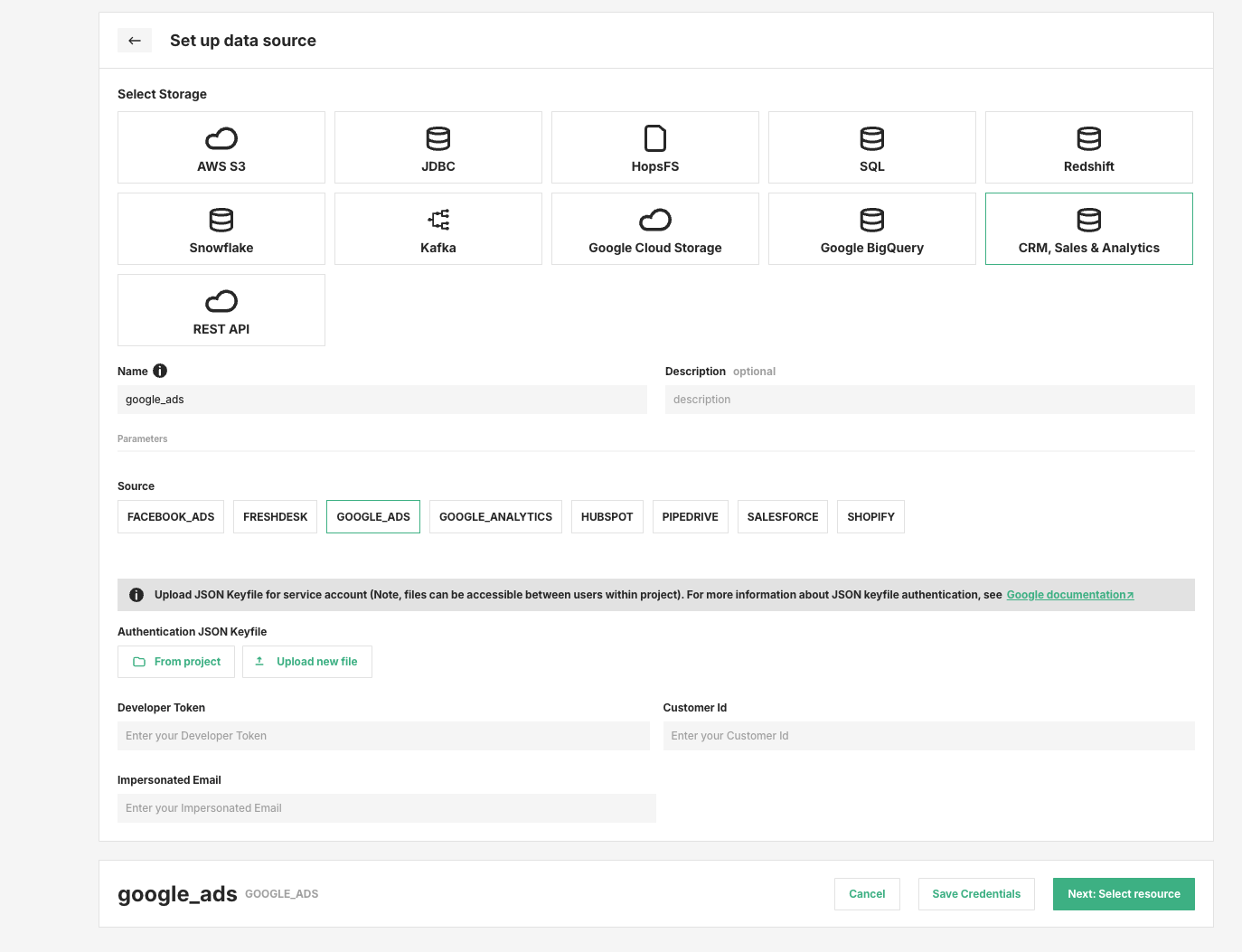Viewport: 1242px width, 952px height.
Task: Select the Snowflake storage option
Action: click(x=221, y=229)
